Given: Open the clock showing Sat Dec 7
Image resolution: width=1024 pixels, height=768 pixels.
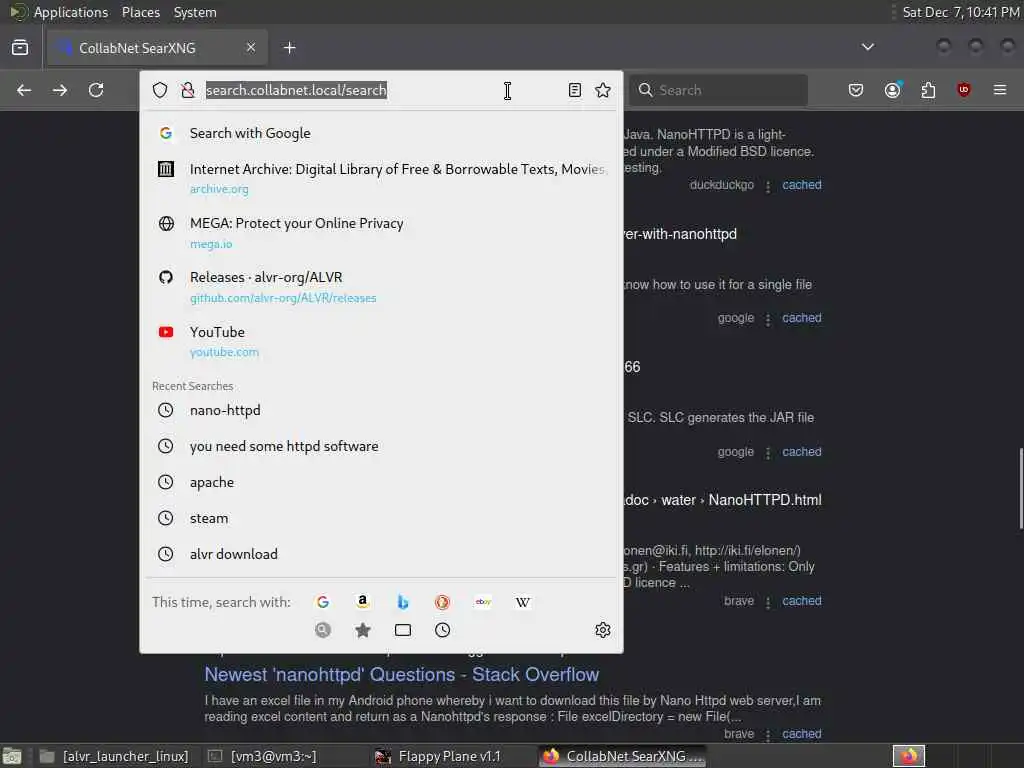Looking at the screenshot, I should tap(961, 12).
